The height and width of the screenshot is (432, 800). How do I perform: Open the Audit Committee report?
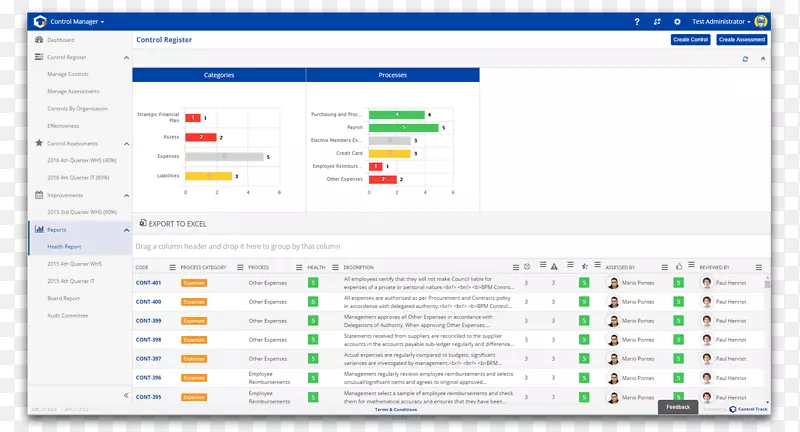click(x=67, y=316)
